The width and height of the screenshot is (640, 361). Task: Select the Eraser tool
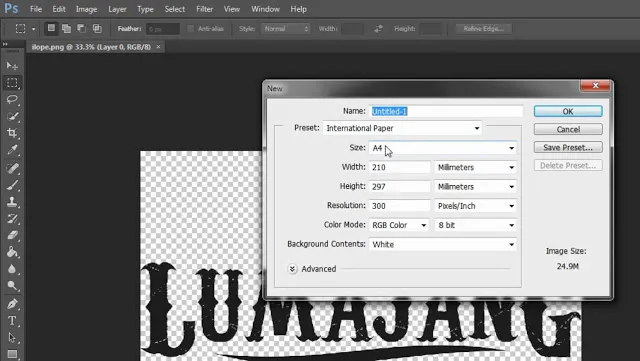(12, 235)
